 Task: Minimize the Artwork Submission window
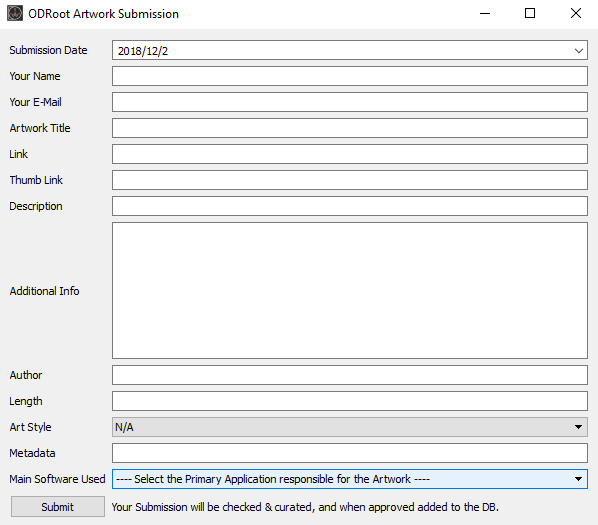pos(485,13)
